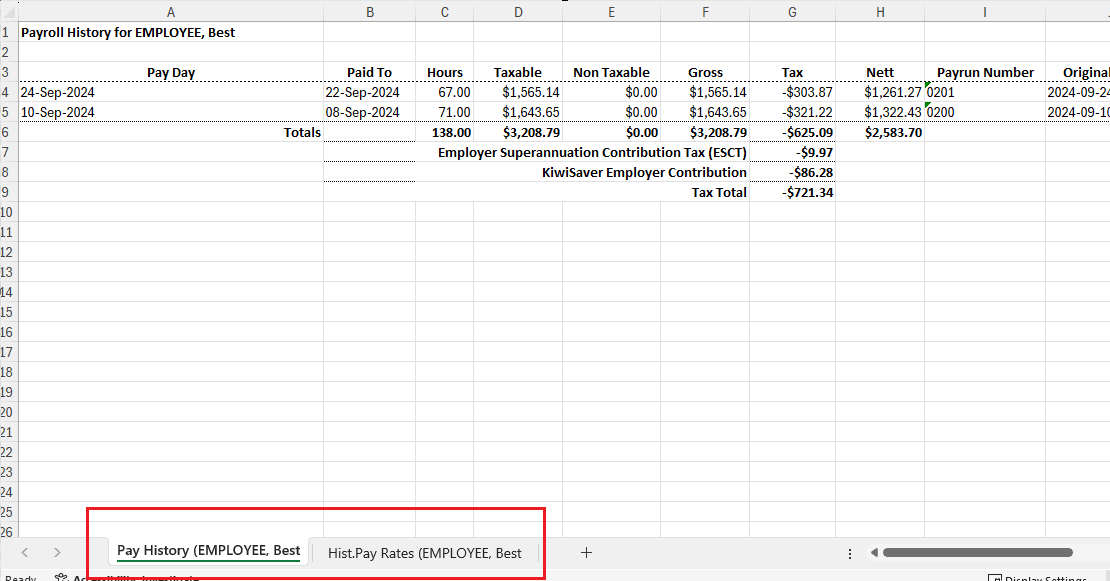
Task: Select column E header
Action: (x=612, y=12)
